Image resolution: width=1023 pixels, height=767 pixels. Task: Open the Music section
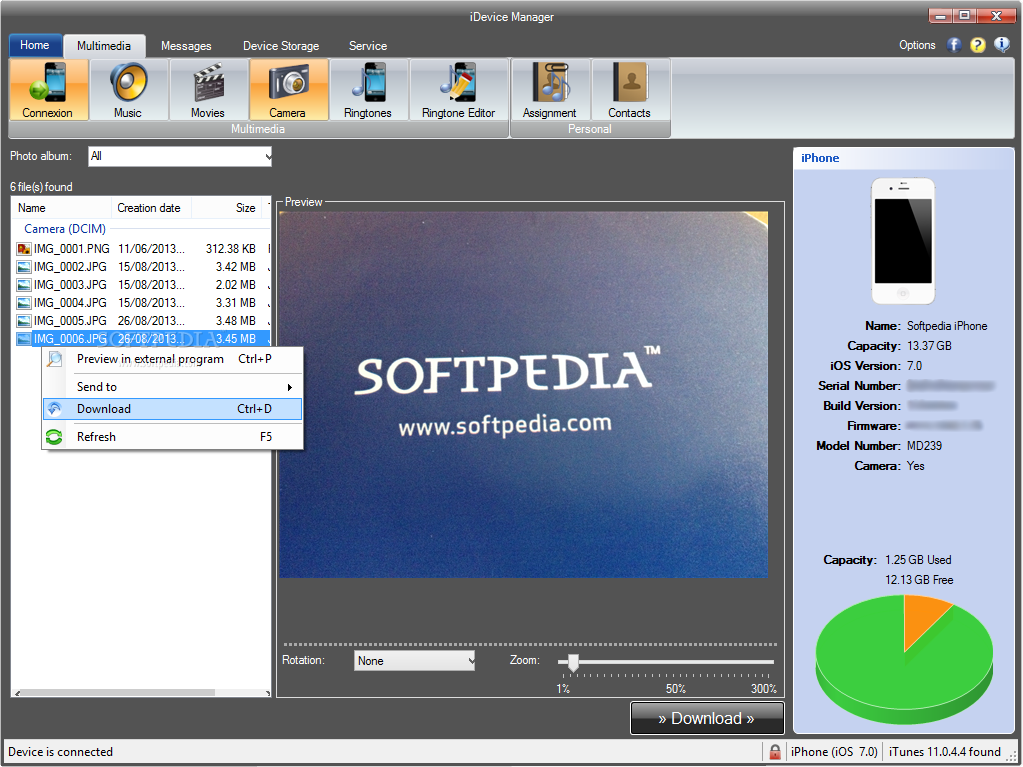coord(129,89)
